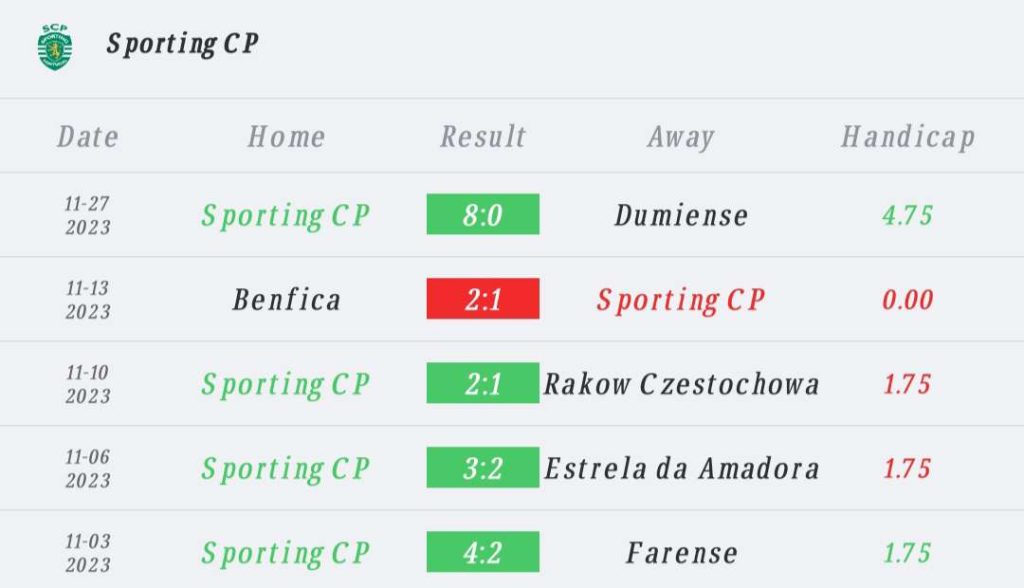
Task: Click the 3:2 result badge
Action: point(483,467)
